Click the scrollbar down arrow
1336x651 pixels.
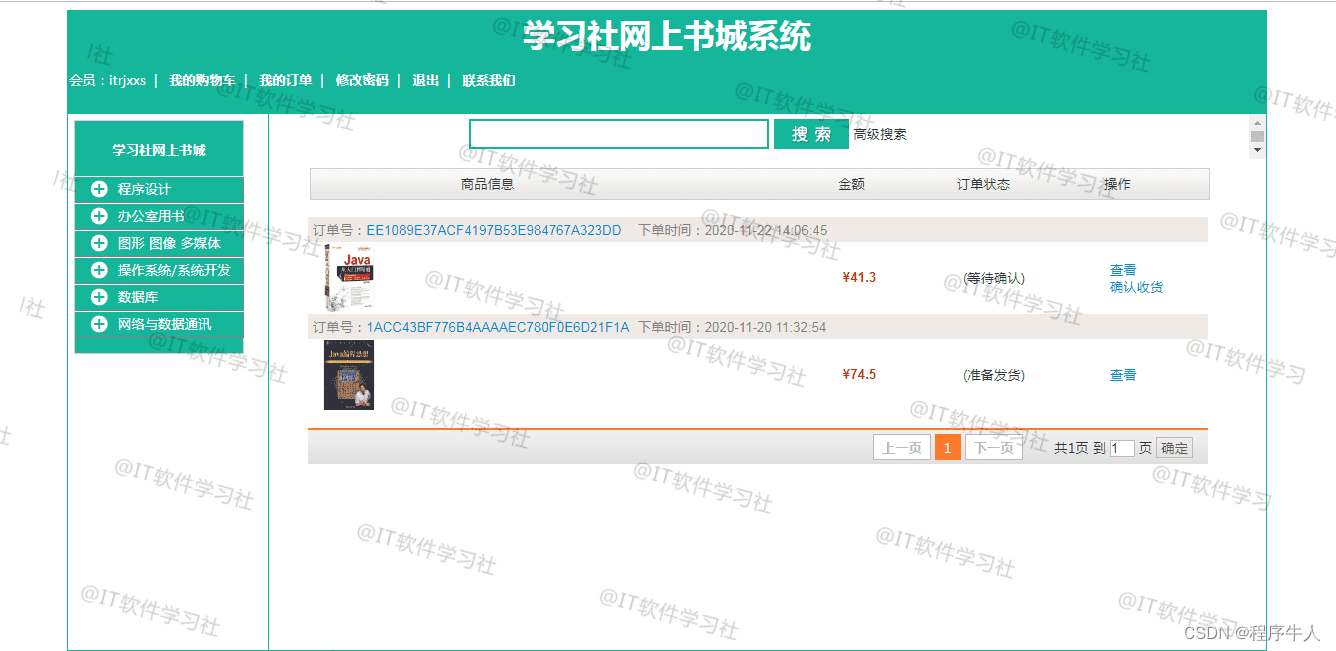[x=1258, y=151]
